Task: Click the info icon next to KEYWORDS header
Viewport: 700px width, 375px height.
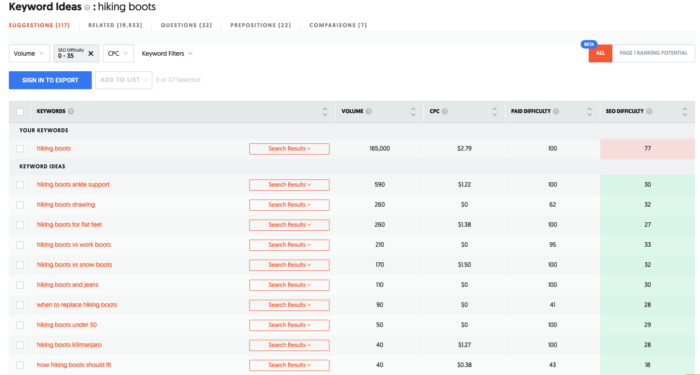Action: coord(71,111)
